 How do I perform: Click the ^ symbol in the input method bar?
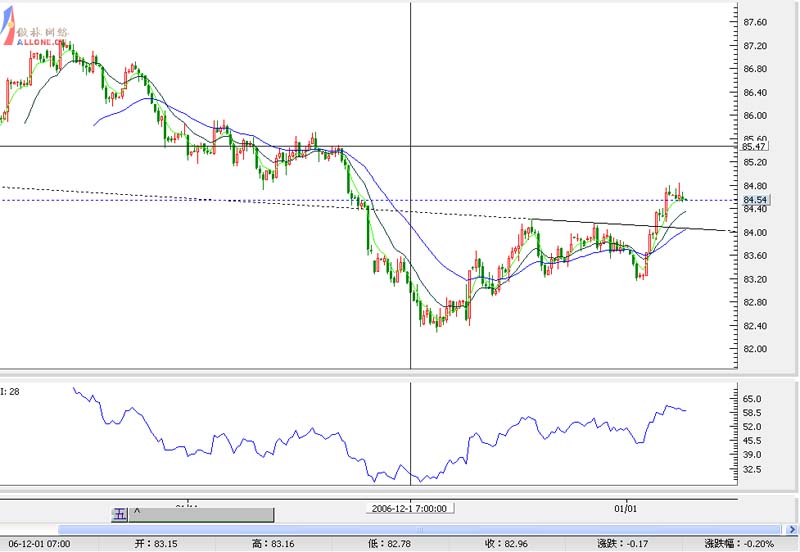coord(137,511)
